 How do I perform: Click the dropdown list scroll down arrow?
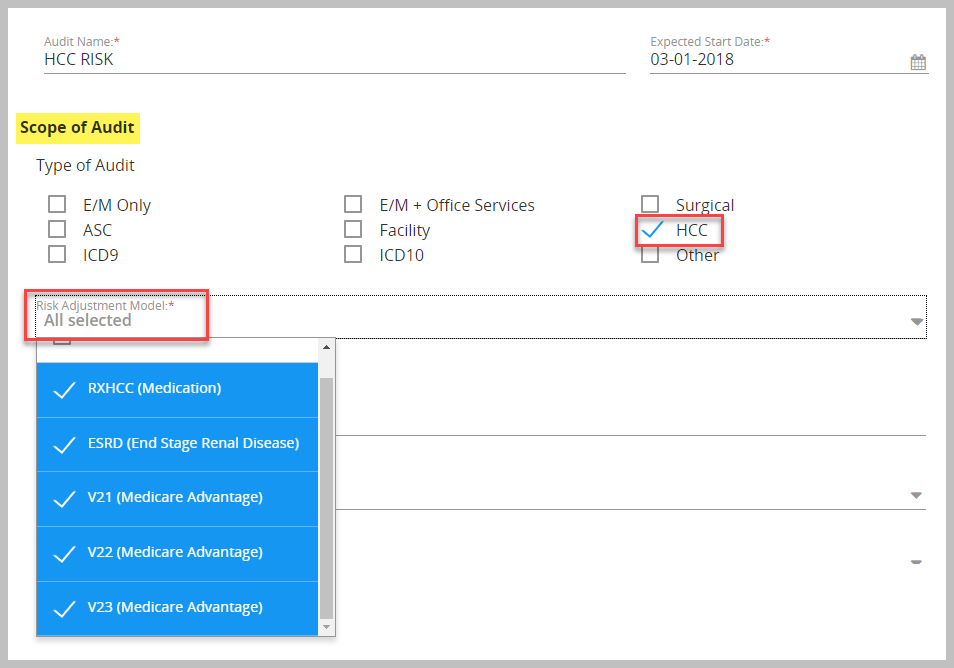(x=326, y=626)
